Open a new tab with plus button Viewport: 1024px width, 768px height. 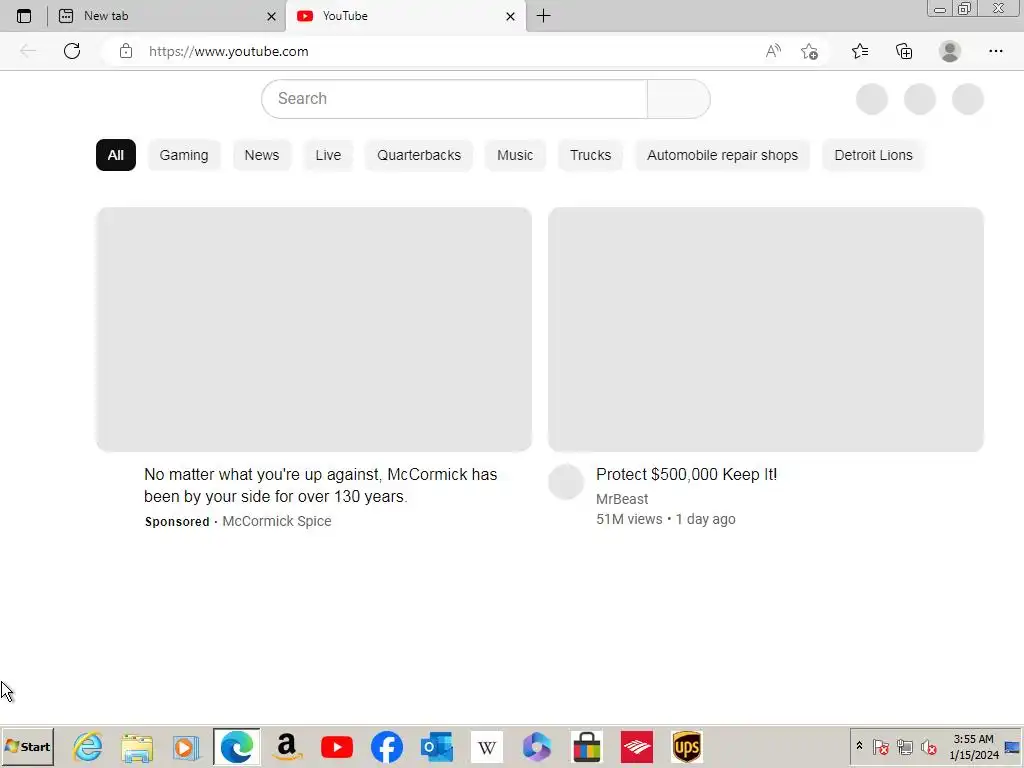pos(543,16)
